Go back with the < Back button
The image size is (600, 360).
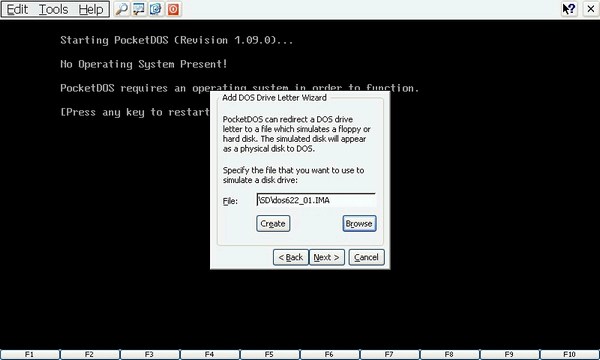(x=291, y=257)
